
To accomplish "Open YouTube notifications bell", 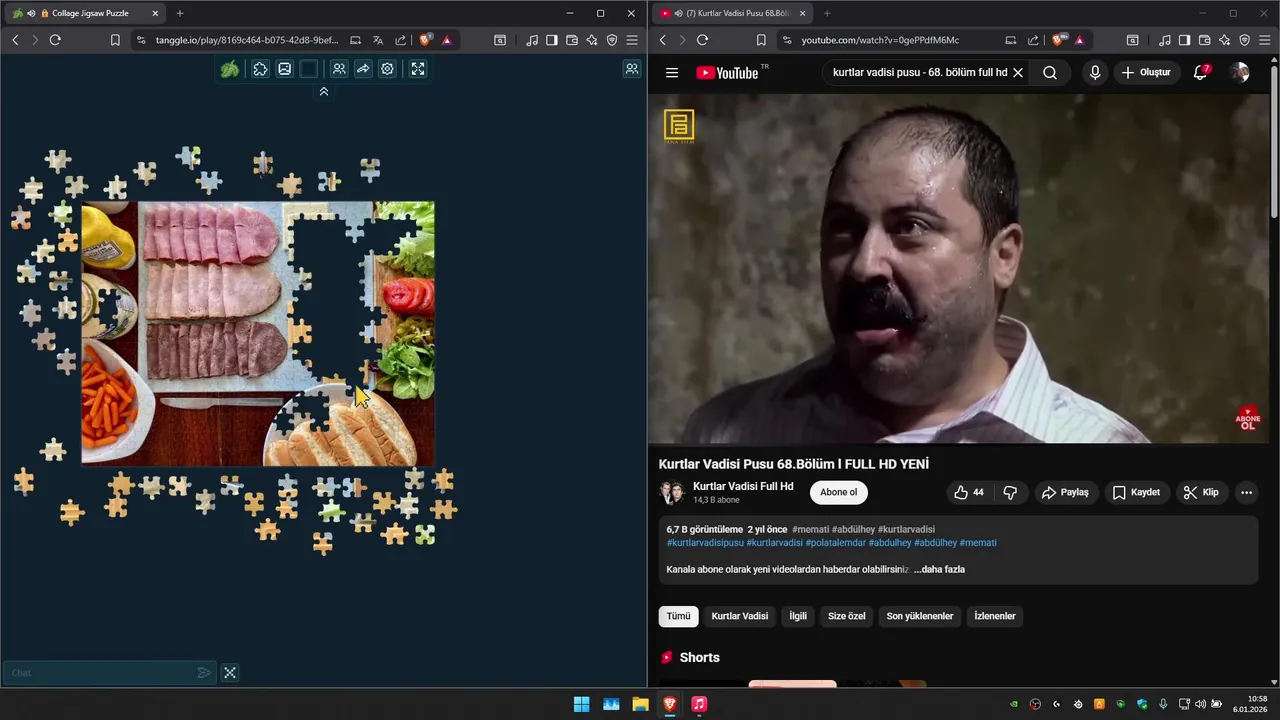I will click(x=1201, y=73).
